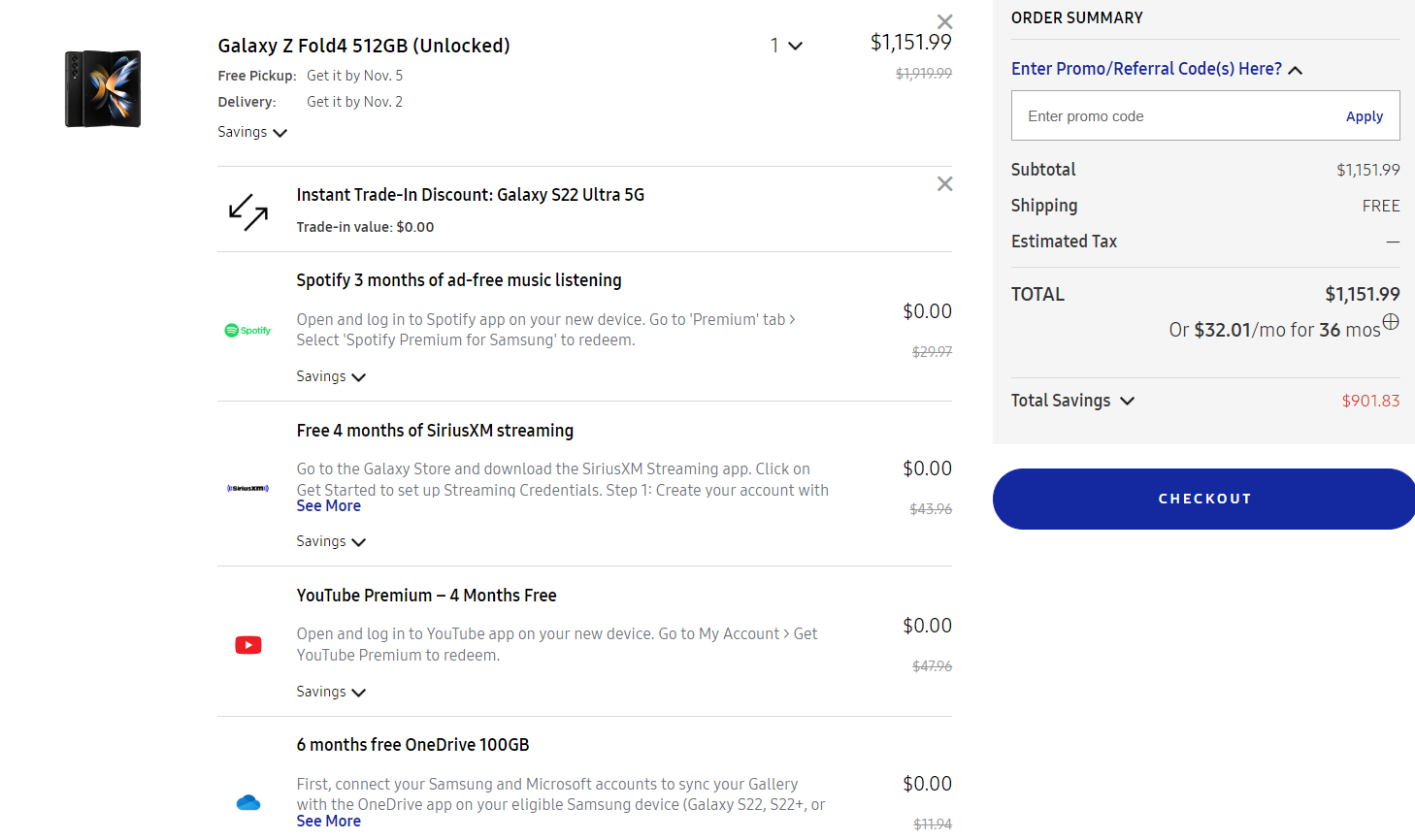The height and width of the screenshot is (840, 1415).
Task: Collapse the Promo/Referral Code section
Action: coord(1295,69)
